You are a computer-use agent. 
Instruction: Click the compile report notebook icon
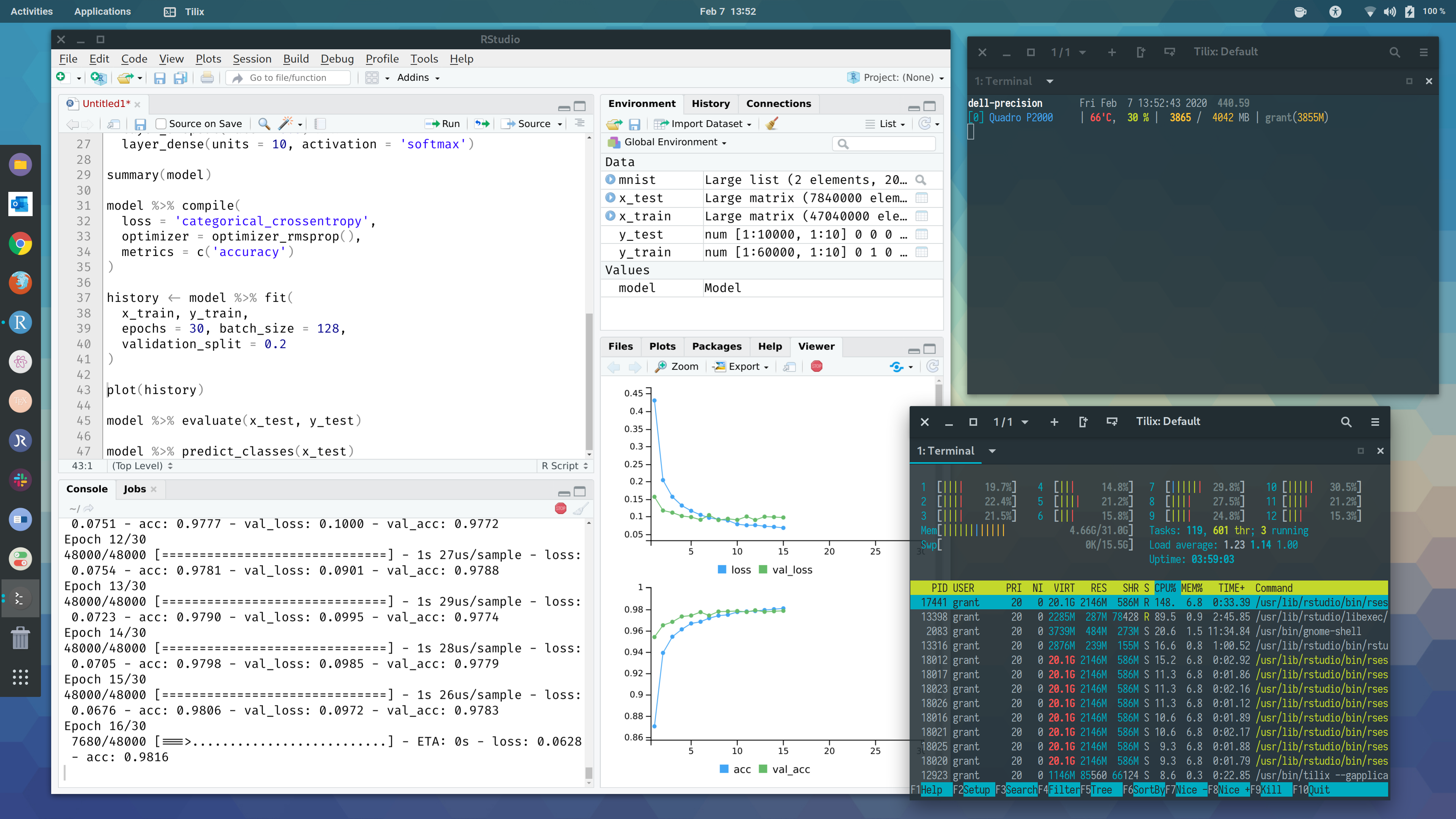point(320,124)
